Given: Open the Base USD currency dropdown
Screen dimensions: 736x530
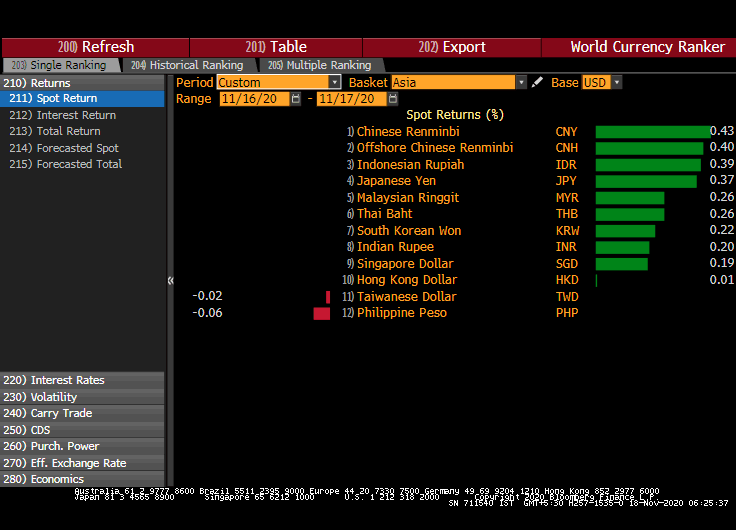Looking at the screenshot, I should point(616,82).
